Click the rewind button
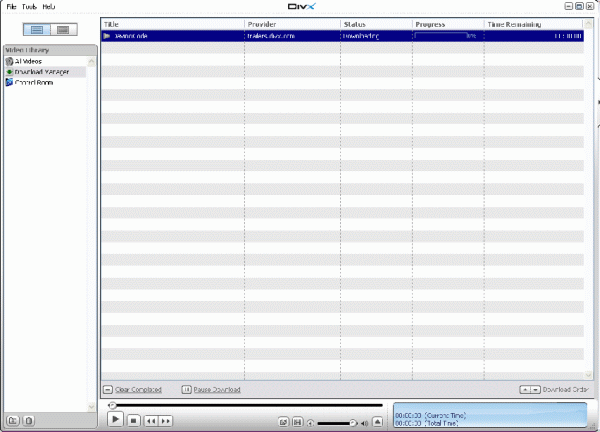 [151, 421]
